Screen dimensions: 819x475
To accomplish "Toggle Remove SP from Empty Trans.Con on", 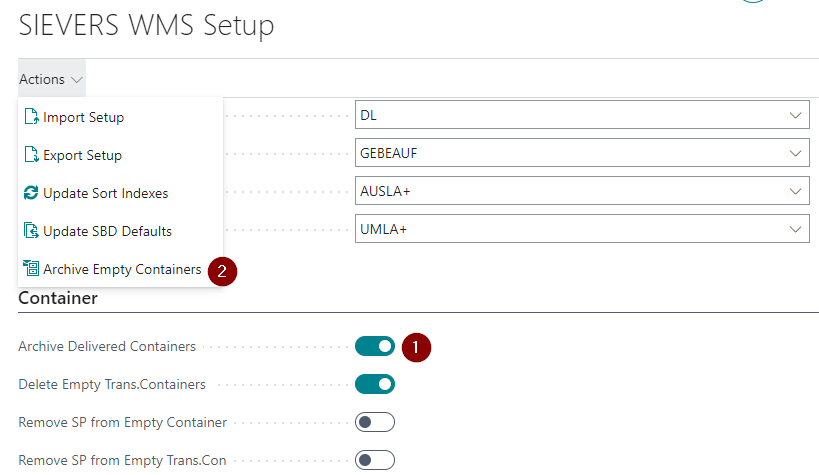I will (375, 460).
